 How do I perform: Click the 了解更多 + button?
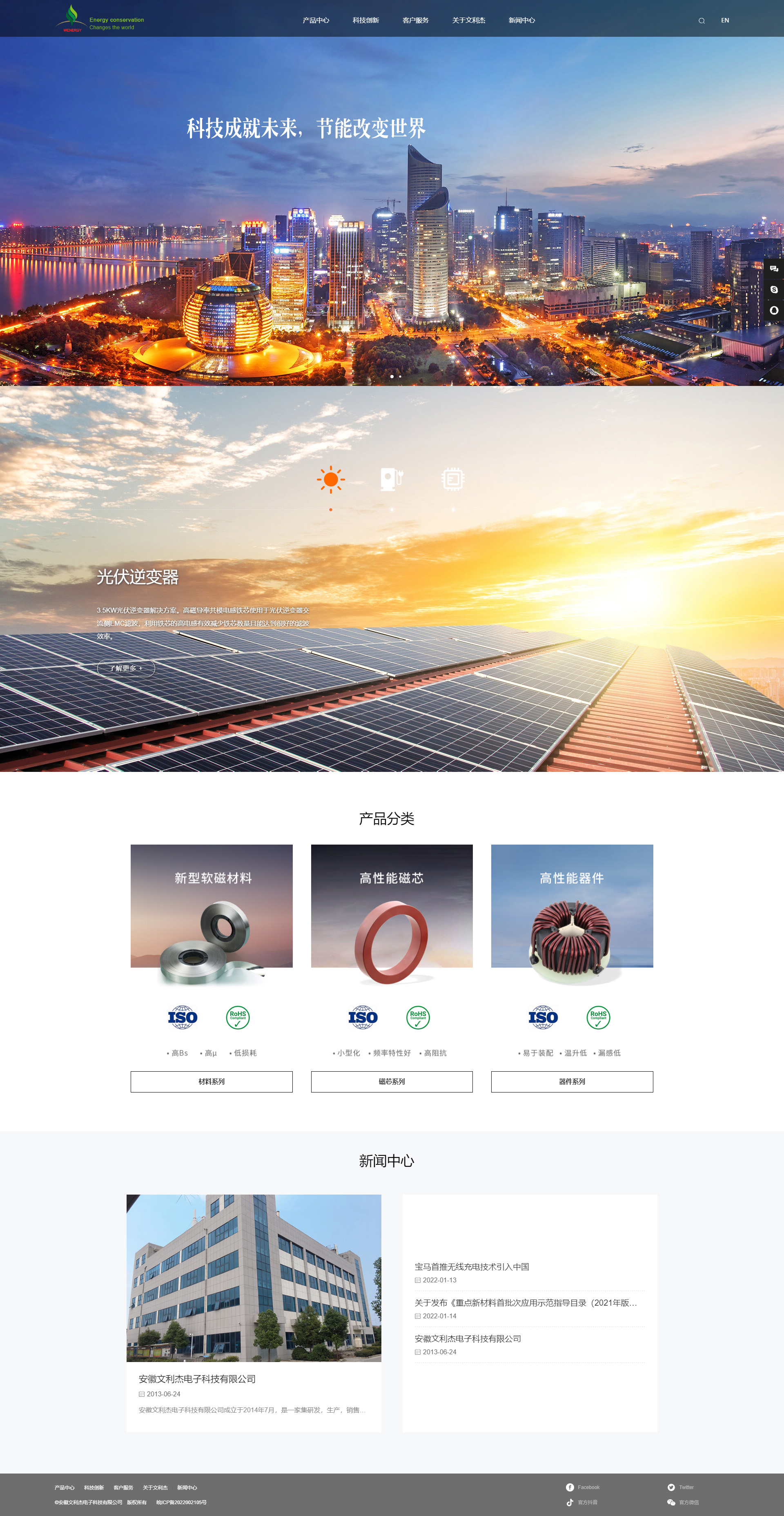pyautogui.click(x=126, y=668)
